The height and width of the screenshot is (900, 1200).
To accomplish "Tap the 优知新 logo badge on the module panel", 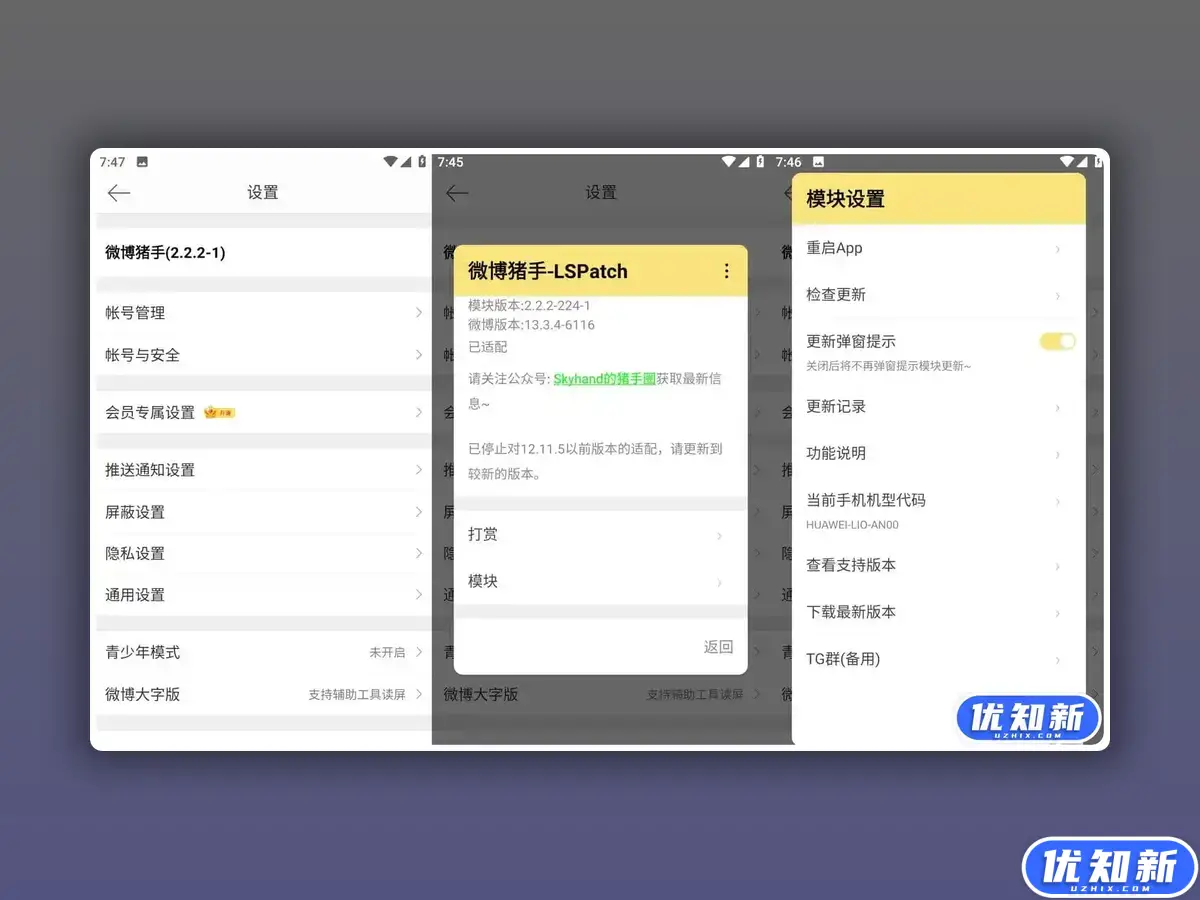I will (1029, 717).
